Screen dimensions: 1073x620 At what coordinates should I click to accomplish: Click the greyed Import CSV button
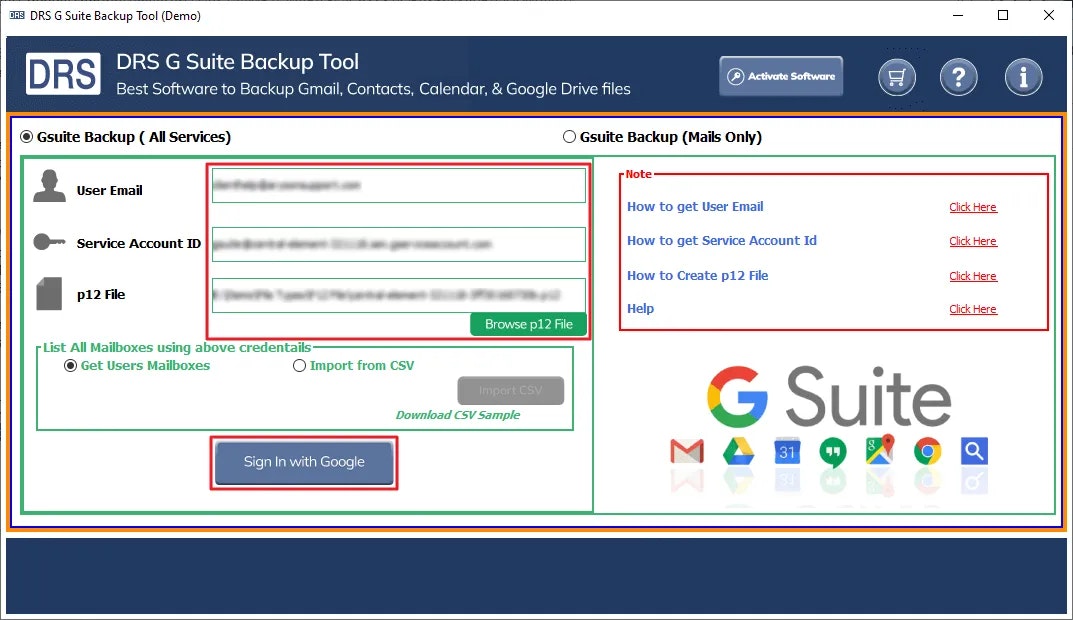[x=510, y=390]
